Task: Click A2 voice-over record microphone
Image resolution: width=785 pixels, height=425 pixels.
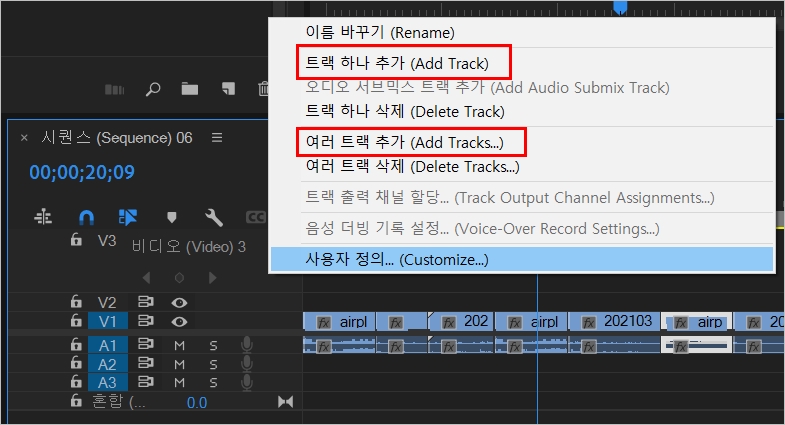Action: click(x=246, y=363)
